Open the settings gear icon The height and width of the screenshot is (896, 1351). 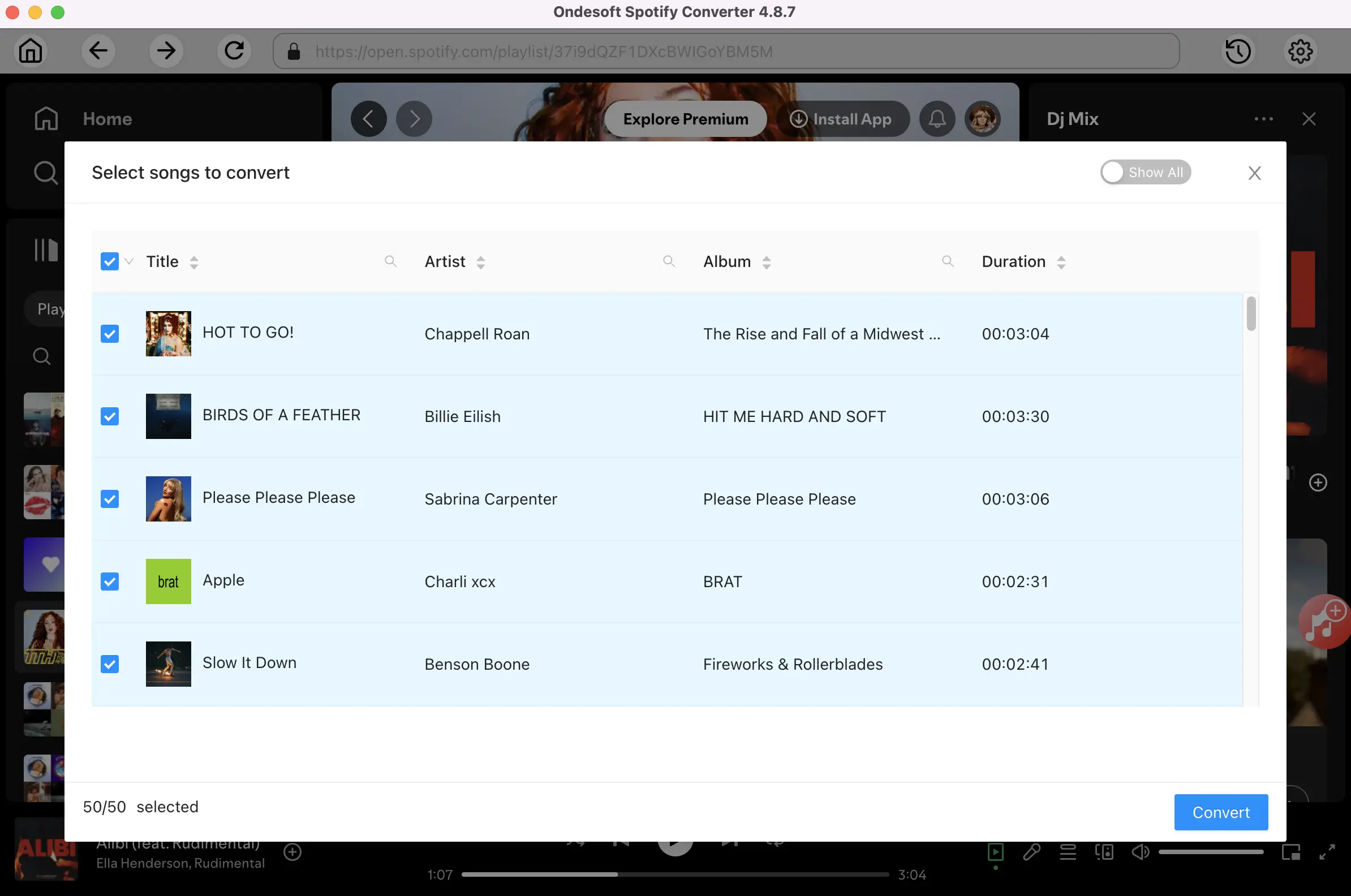coord(1300,51)
